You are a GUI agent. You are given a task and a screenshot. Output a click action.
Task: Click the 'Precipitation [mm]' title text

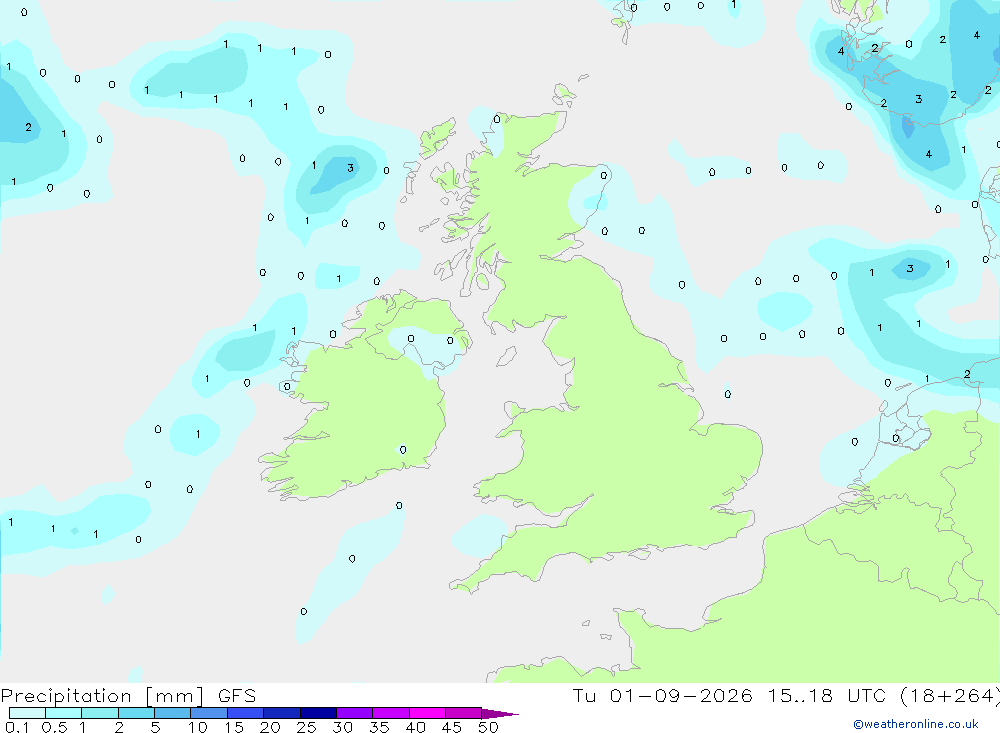(102, 696)
